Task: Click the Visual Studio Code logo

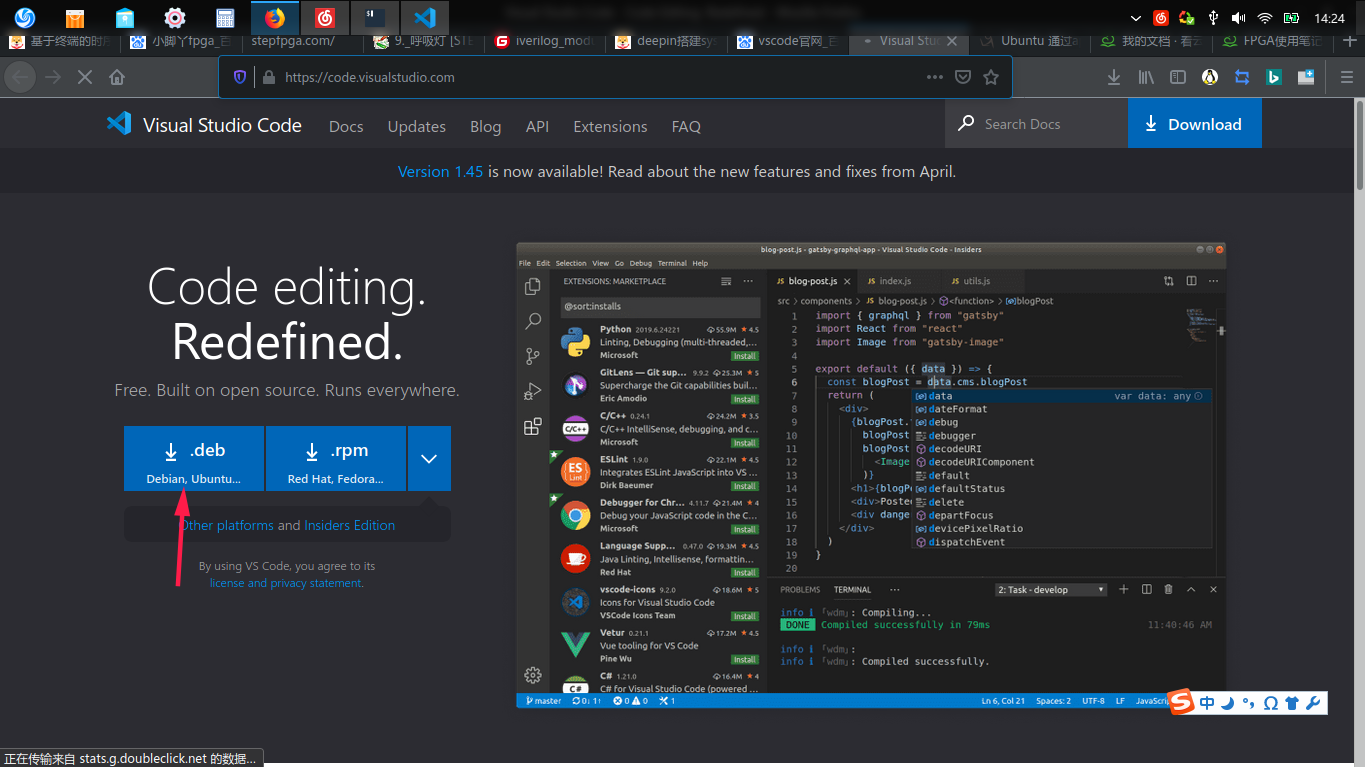Action: [204, 124]
